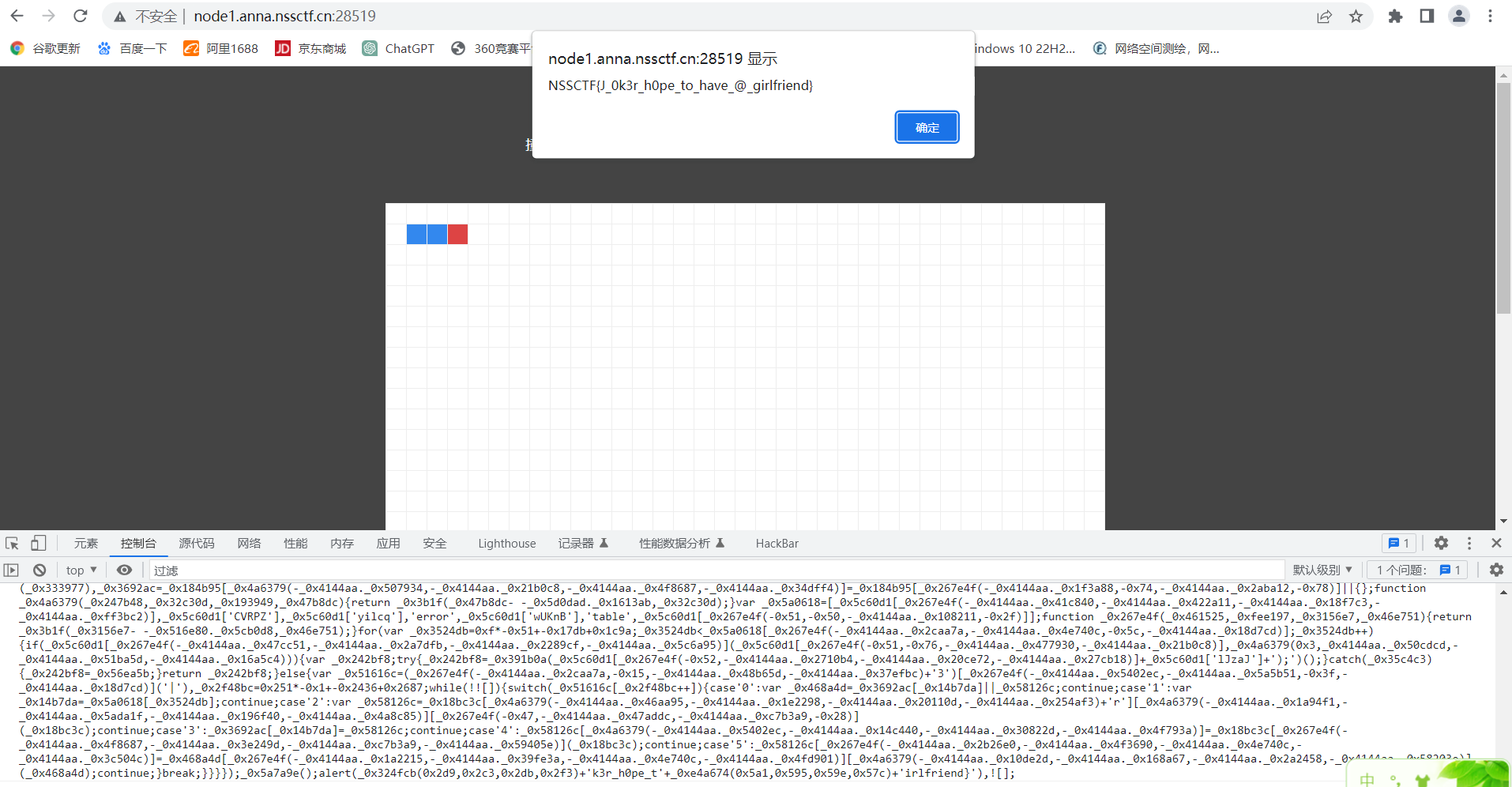The image size is (1512, 787).
Task: Click the 过滤 filter input field
Action: point(717,570)
